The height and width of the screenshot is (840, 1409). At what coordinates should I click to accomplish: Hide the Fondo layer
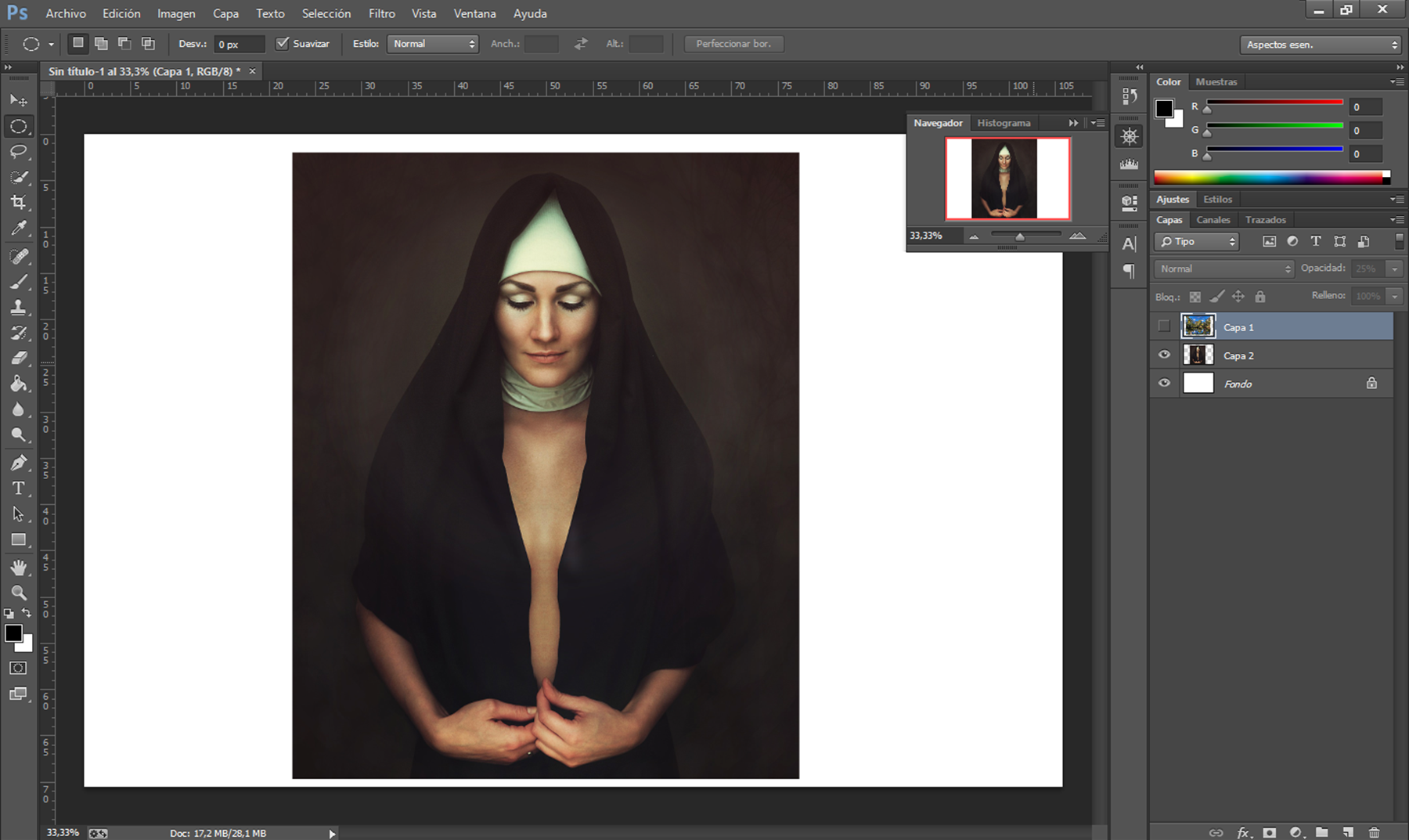click(1164, 383)
